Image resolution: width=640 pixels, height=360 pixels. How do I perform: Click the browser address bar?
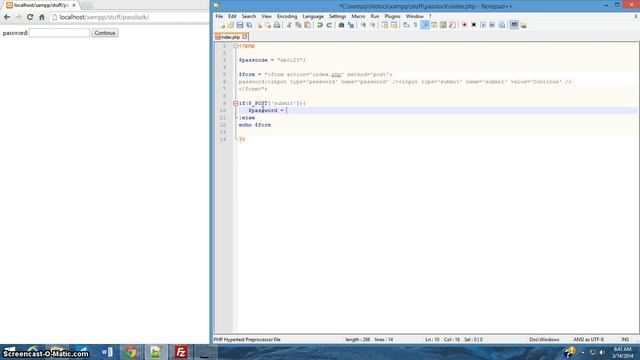tap(130, 17)
